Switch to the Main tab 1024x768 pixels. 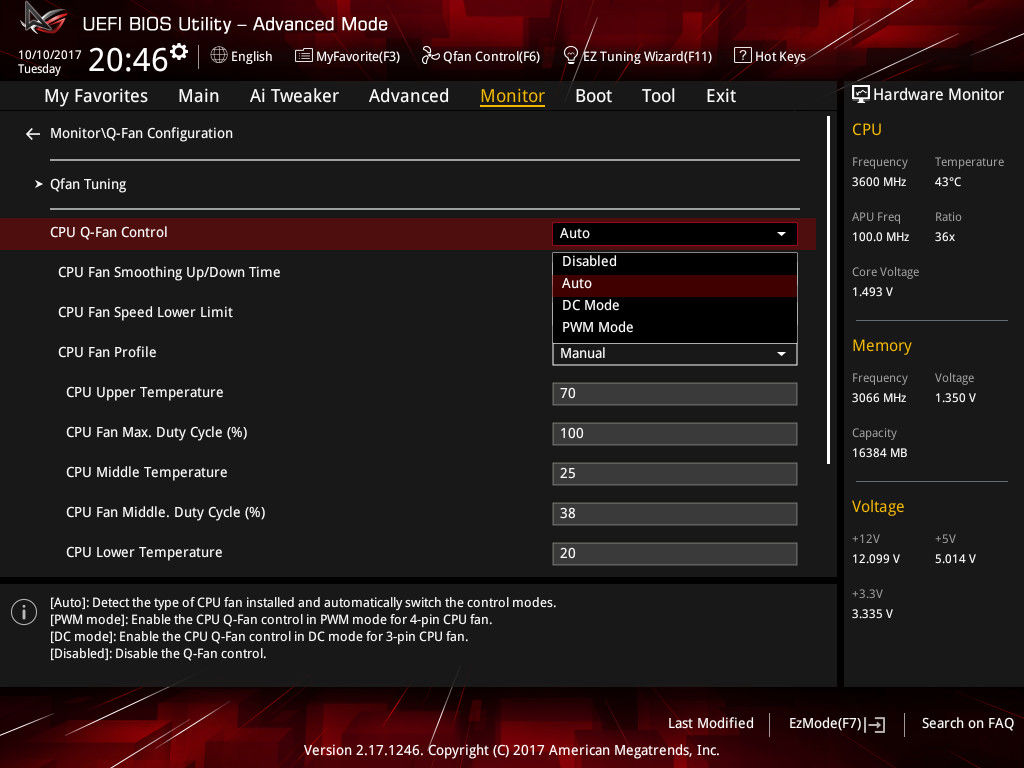199,96
